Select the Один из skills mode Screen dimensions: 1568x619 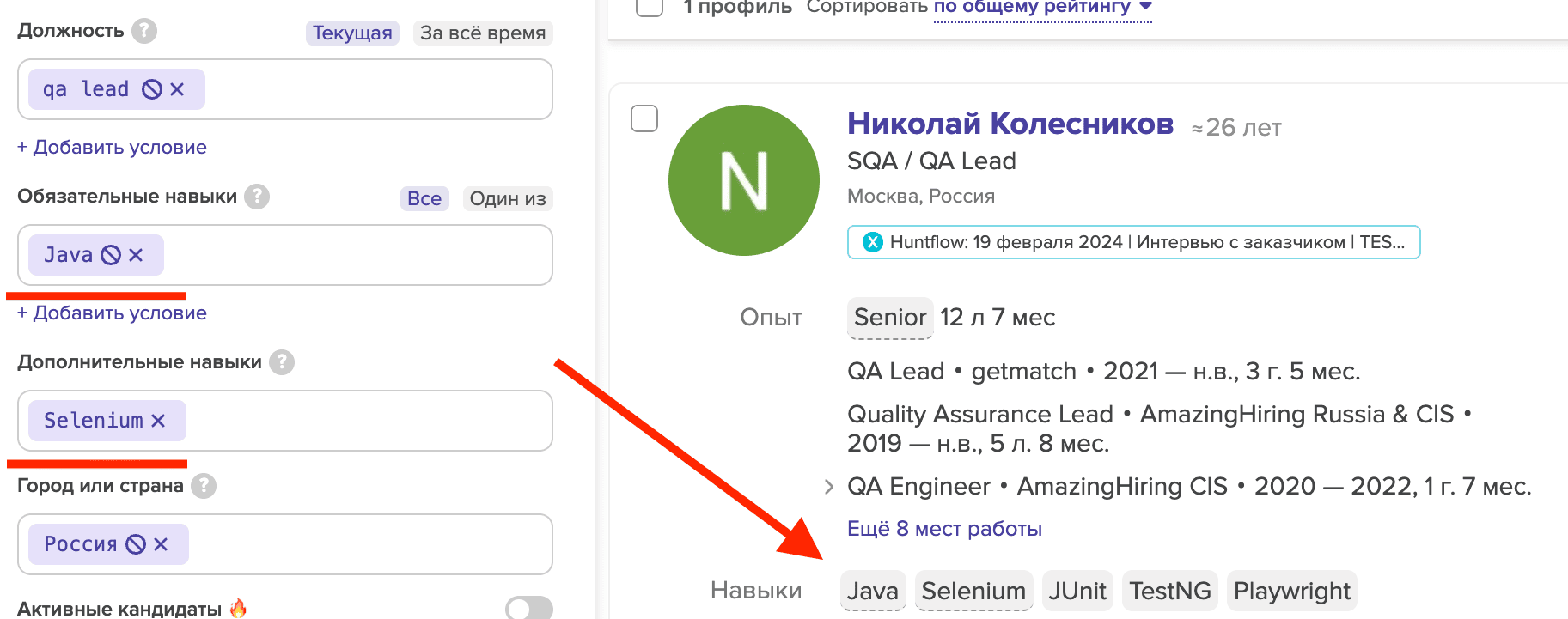507,198
